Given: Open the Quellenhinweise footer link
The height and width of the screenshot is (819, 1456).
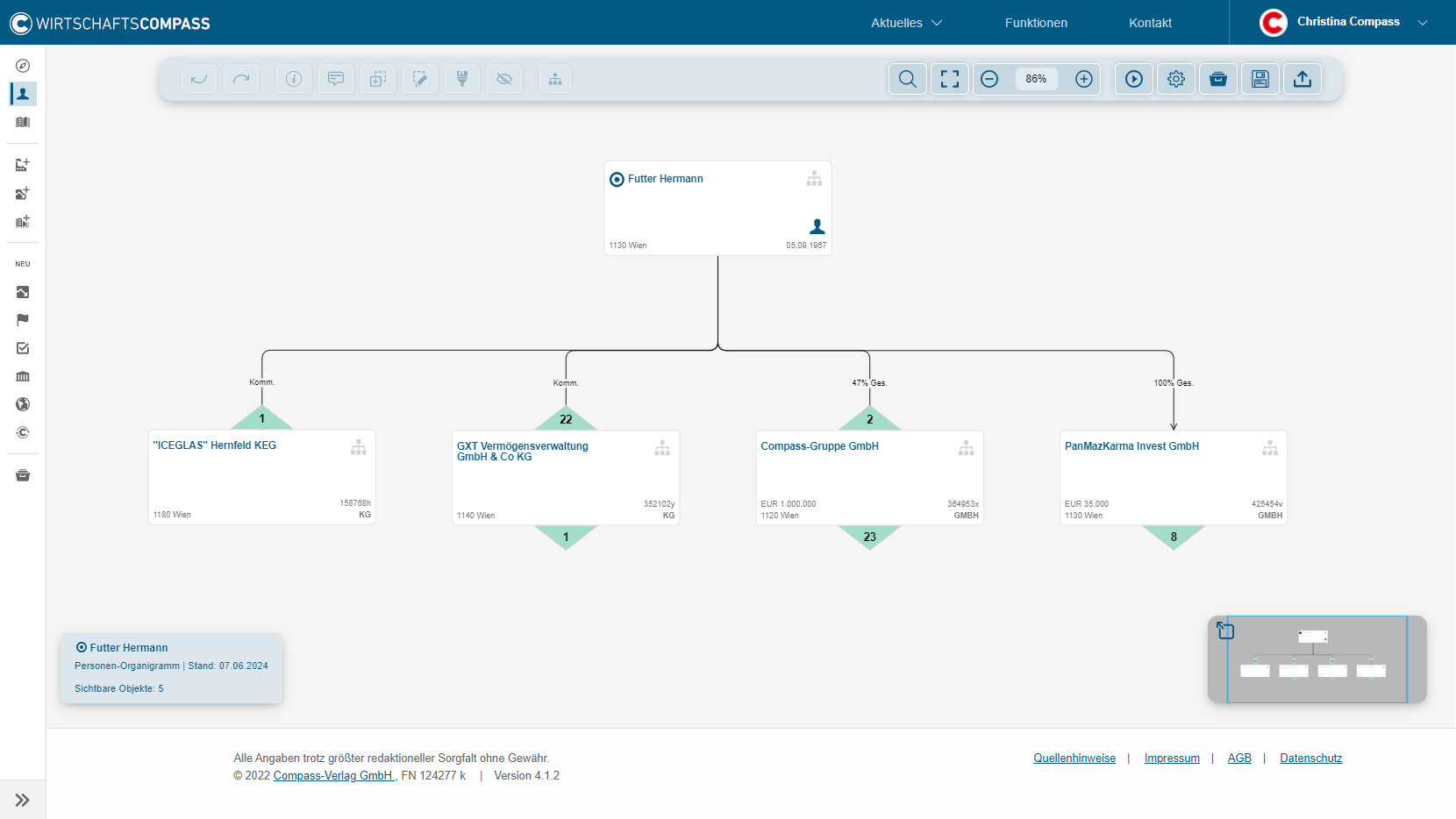Looking at the screenshot, I should (x=1074, y=758).
